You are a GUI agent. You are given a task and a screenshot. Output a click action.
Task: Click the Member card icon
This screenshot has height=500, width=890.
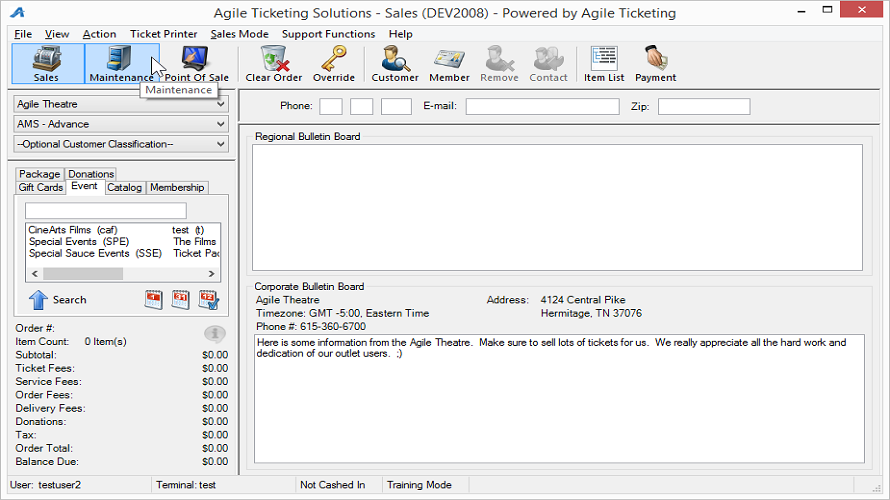coord(449,63)
